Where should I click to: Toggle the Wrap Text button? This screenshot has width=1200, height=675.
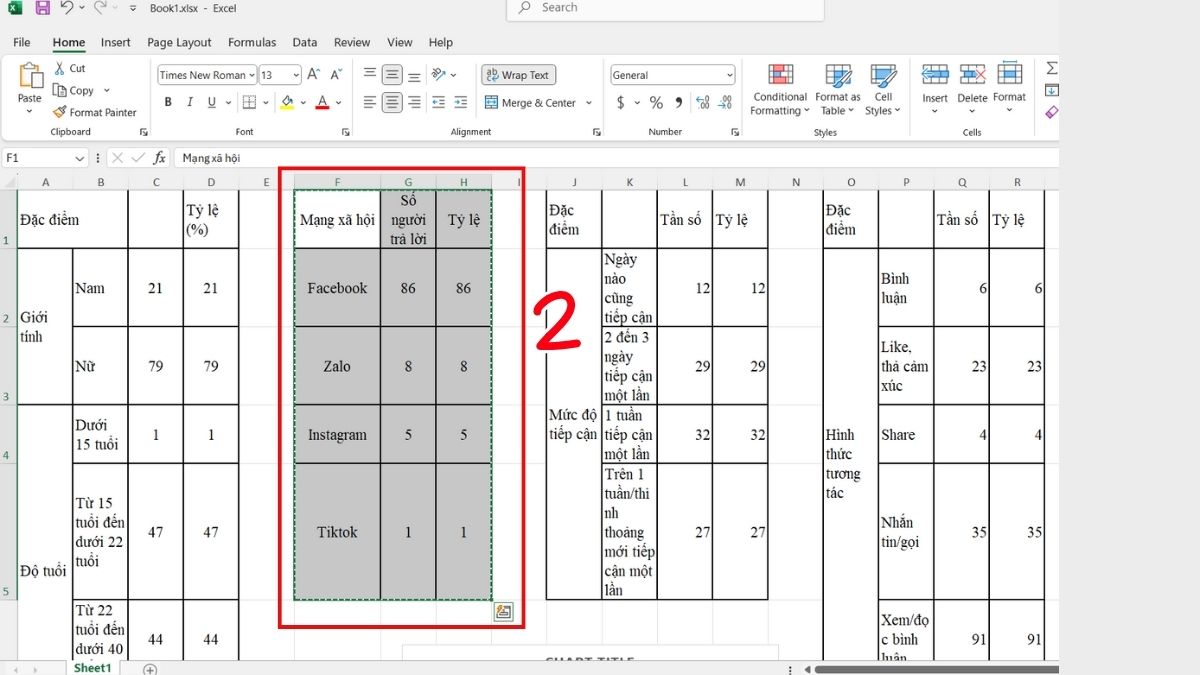point(518,75)
